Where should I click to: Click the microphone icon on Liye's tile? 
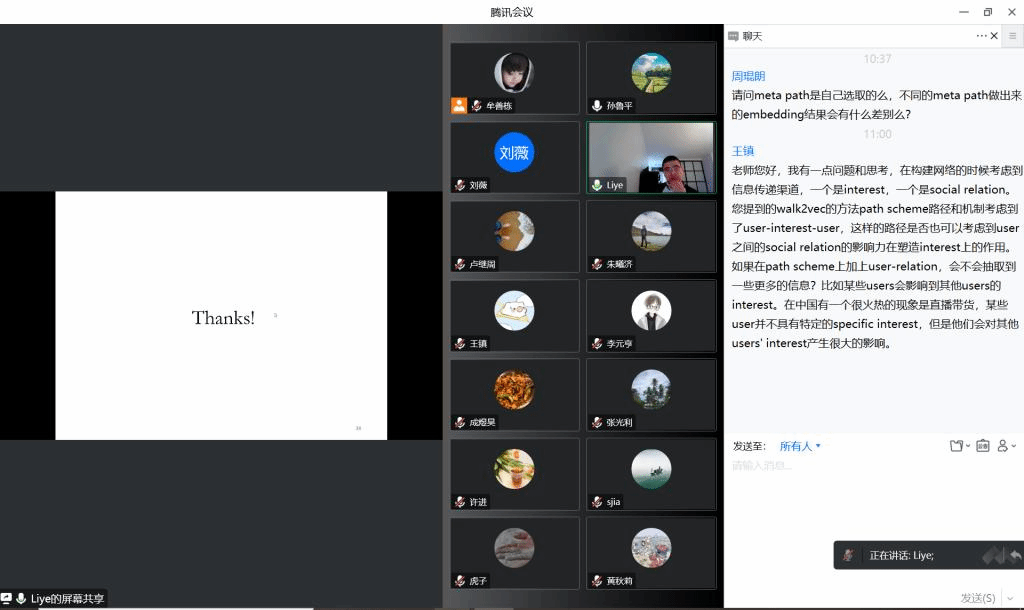coord(597,185)
